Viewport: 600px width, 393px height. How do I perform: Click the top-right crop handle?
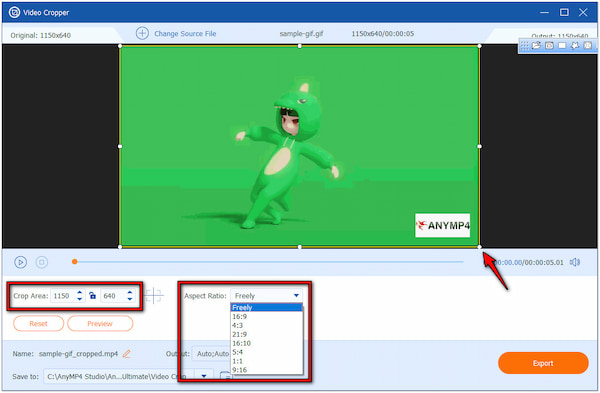click(x=479, y=46)
